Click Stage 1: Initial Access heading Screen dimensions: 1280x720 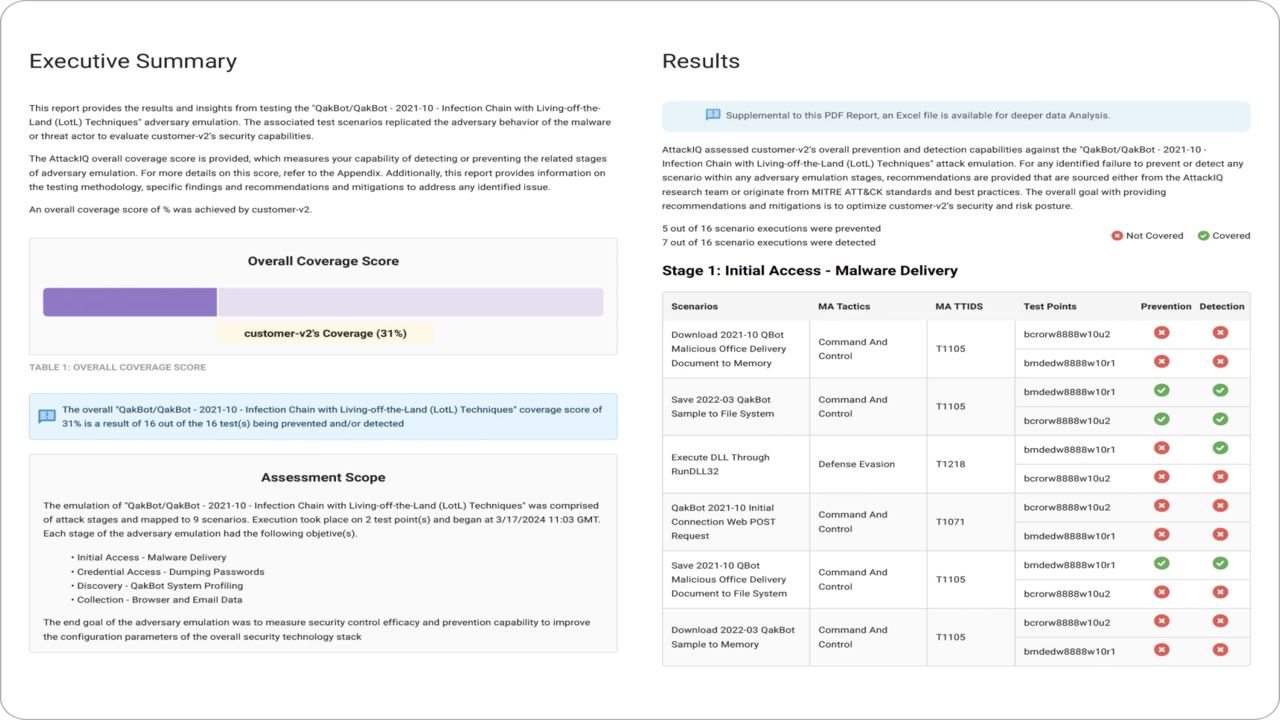coord(810,271)
